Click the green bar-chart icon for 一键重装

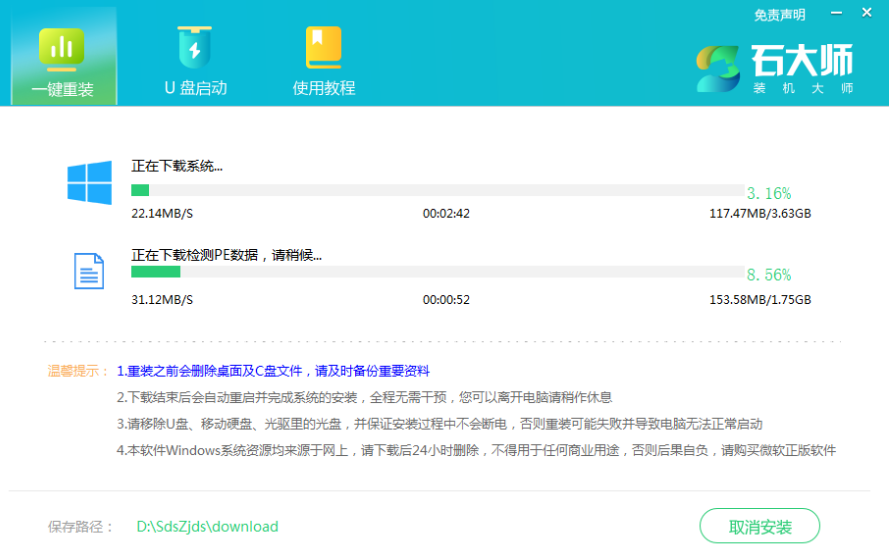pyautogui.click(x=61, y=47)
